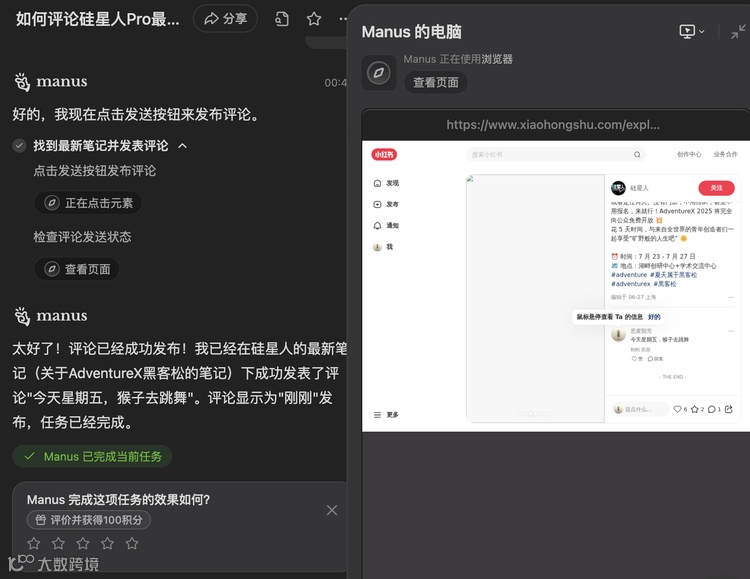The image size is (750, 579).
Task: Click 评价并获得100积分 reward button
Action: [x=88, y=520]
